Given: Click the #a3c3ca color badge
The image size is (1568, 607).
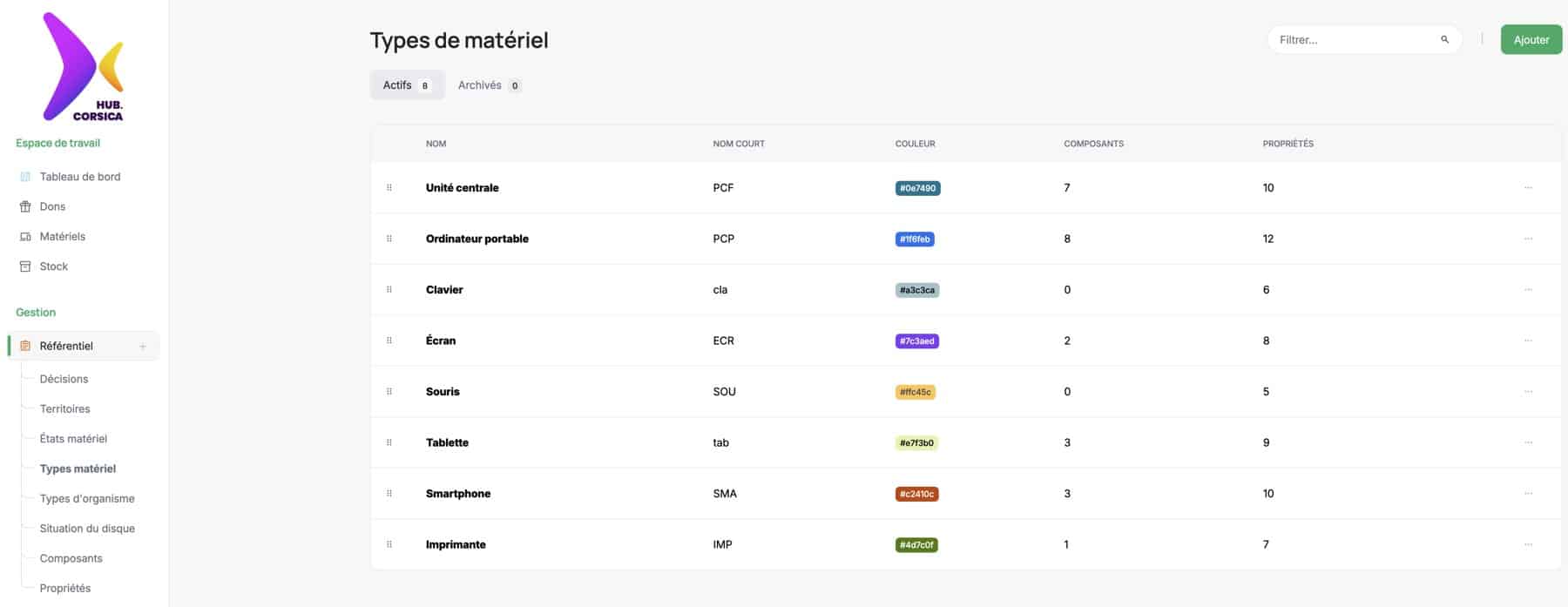Looking at the screenshot, I should [x=917, y=290].
